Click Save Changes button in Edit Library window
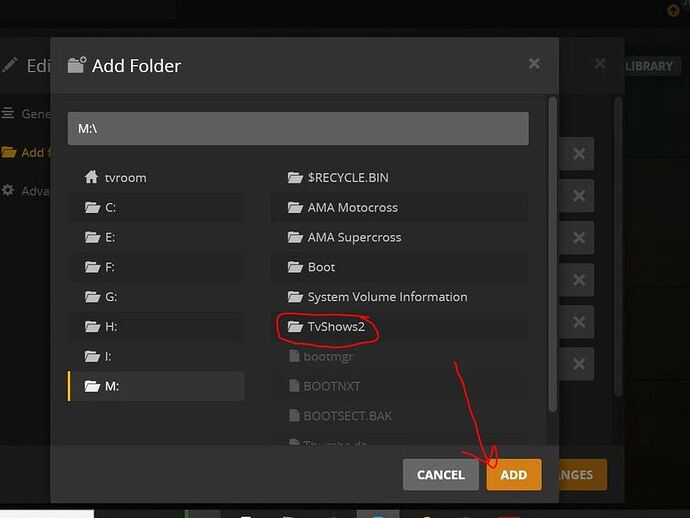Viewport: 690px width, 518px height. tap(583, 474)
